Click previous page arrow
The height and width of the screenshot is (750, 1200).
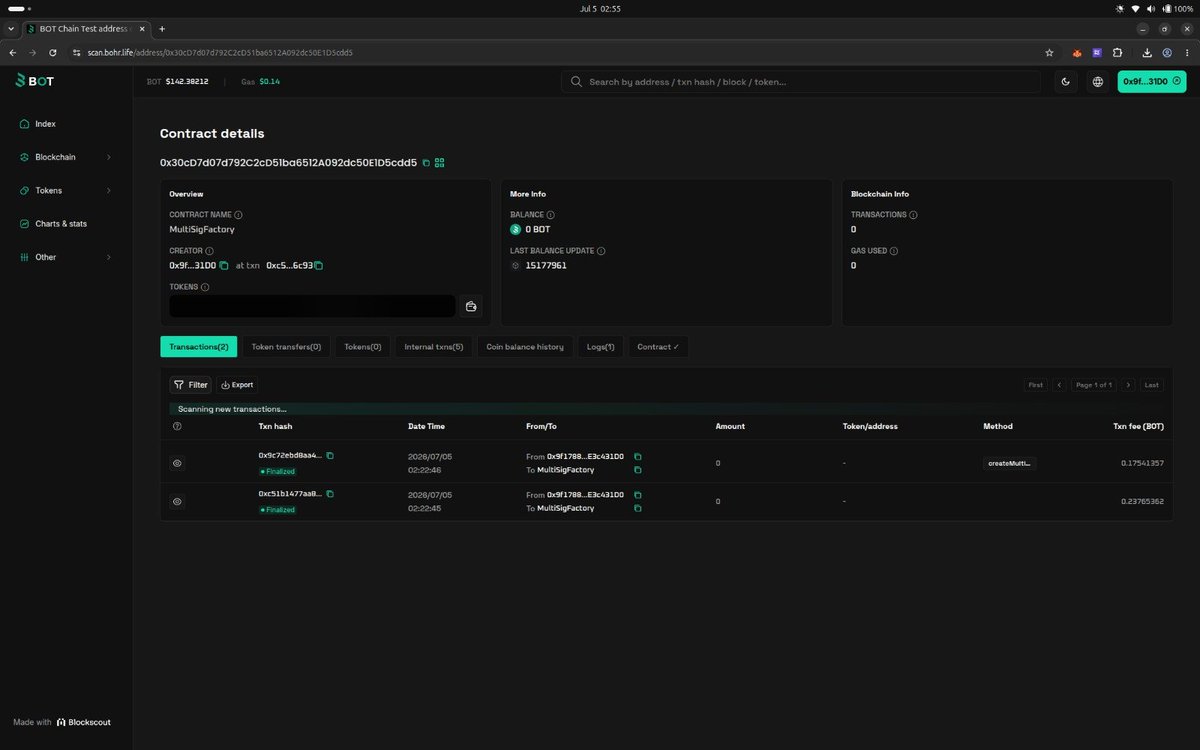pos(1059,385)
